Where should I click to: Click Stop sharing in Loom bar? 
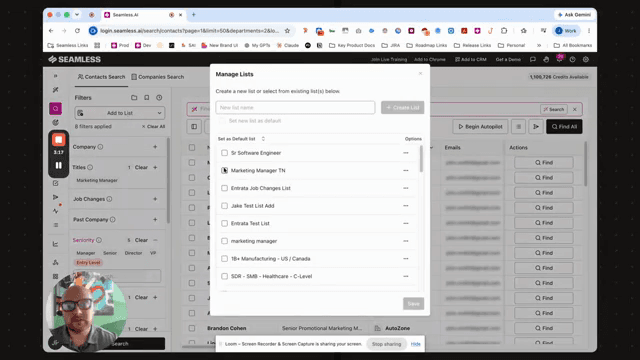[387, 344]
